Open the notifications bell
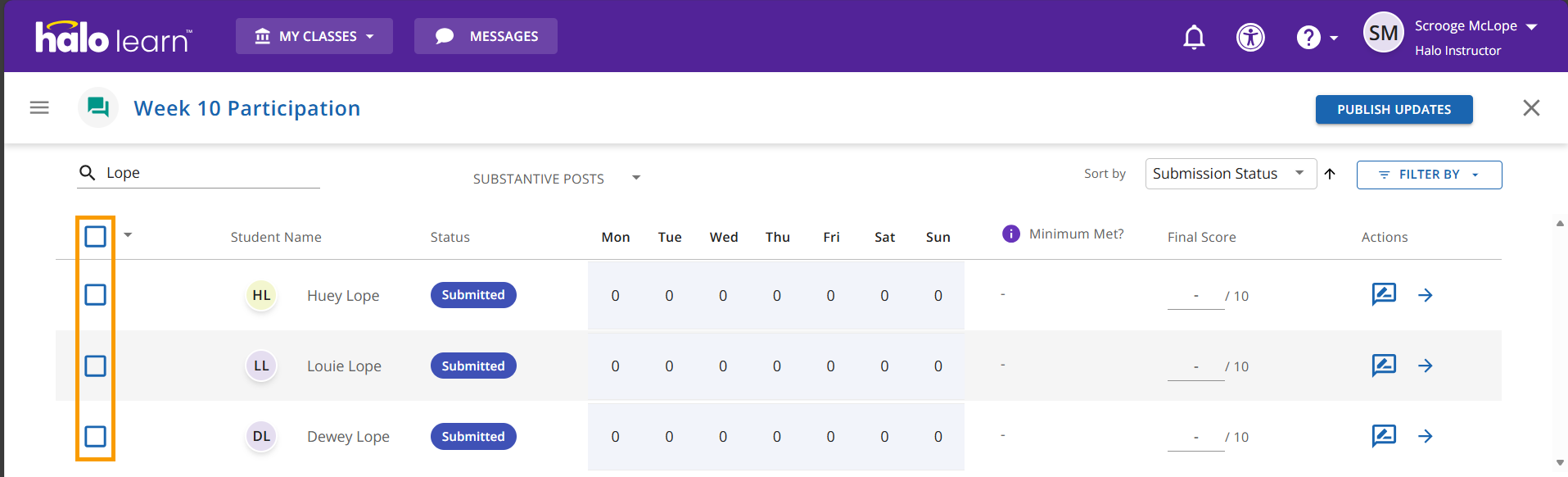The image size is (1568, 477). tap(1194, 37)
